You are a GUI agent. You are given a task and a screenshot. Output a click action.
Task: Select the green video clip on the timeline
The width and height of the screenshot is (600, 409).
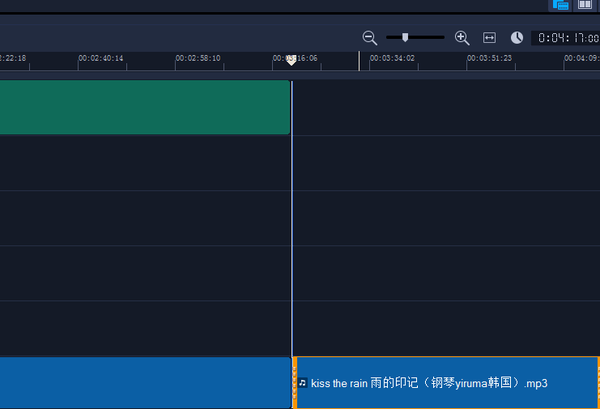click(145, 107)
